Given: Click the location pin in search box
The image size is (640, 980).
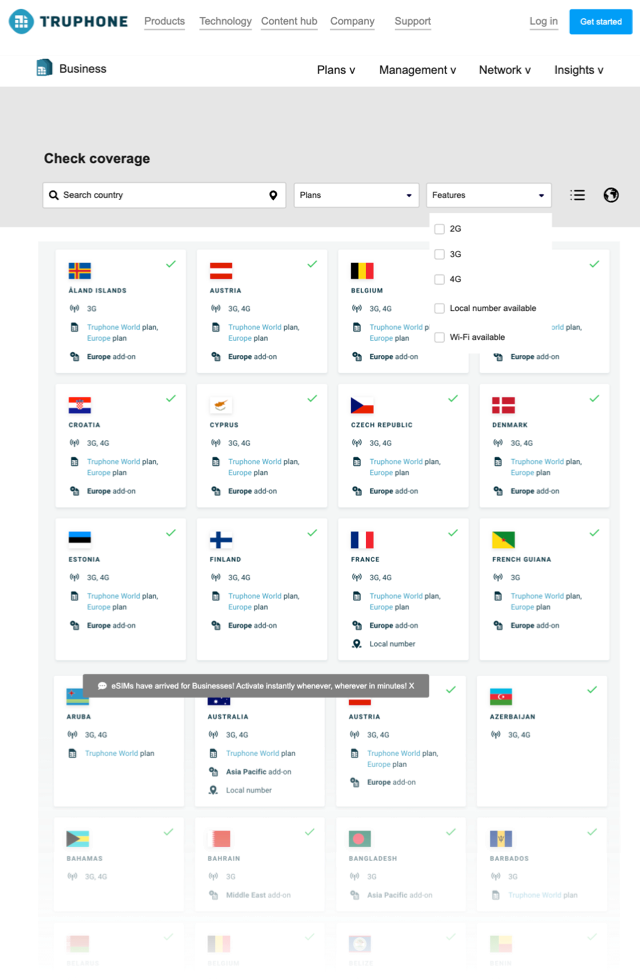Looking at the screenshot, I should click(273, 195).
